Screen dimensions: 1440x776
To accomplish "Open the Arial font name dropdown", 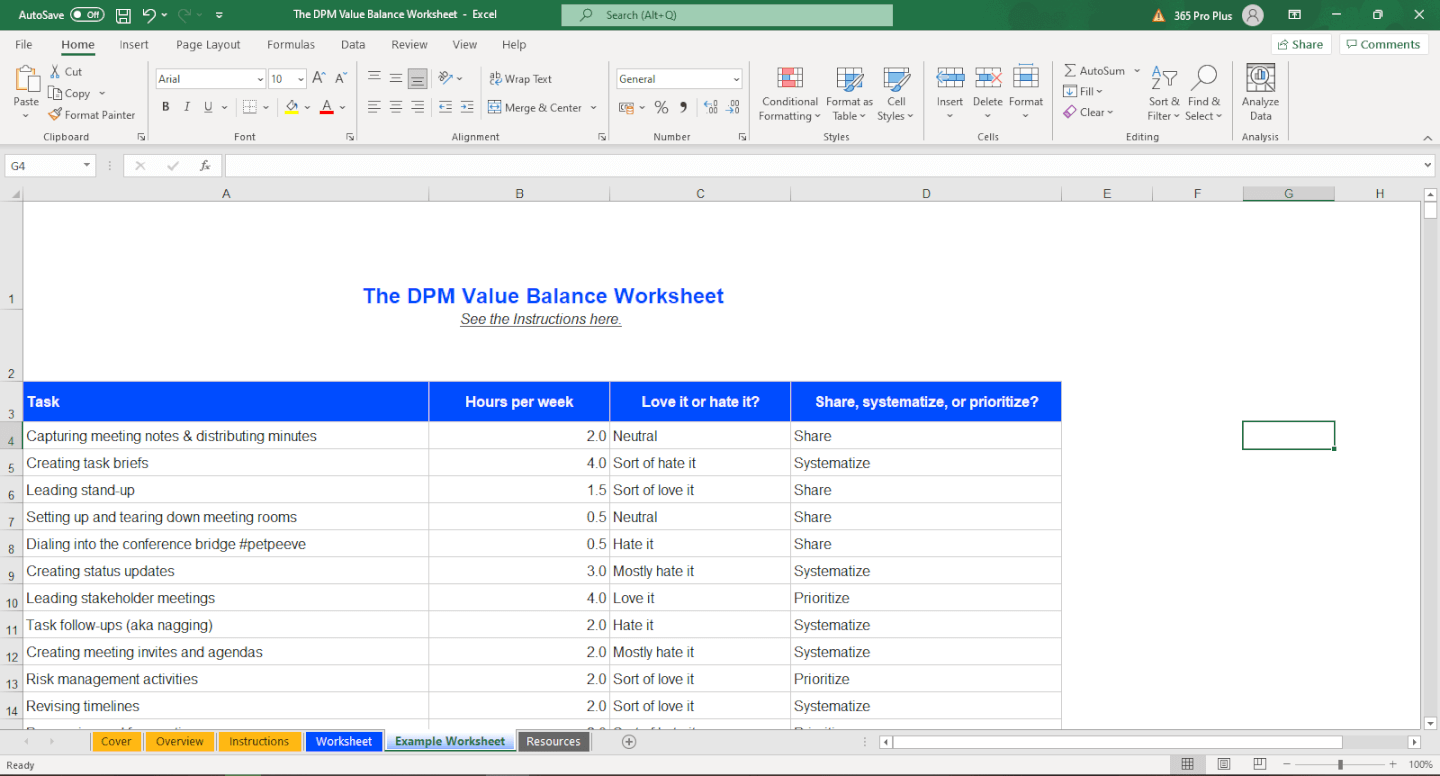I will coord(260,79).
